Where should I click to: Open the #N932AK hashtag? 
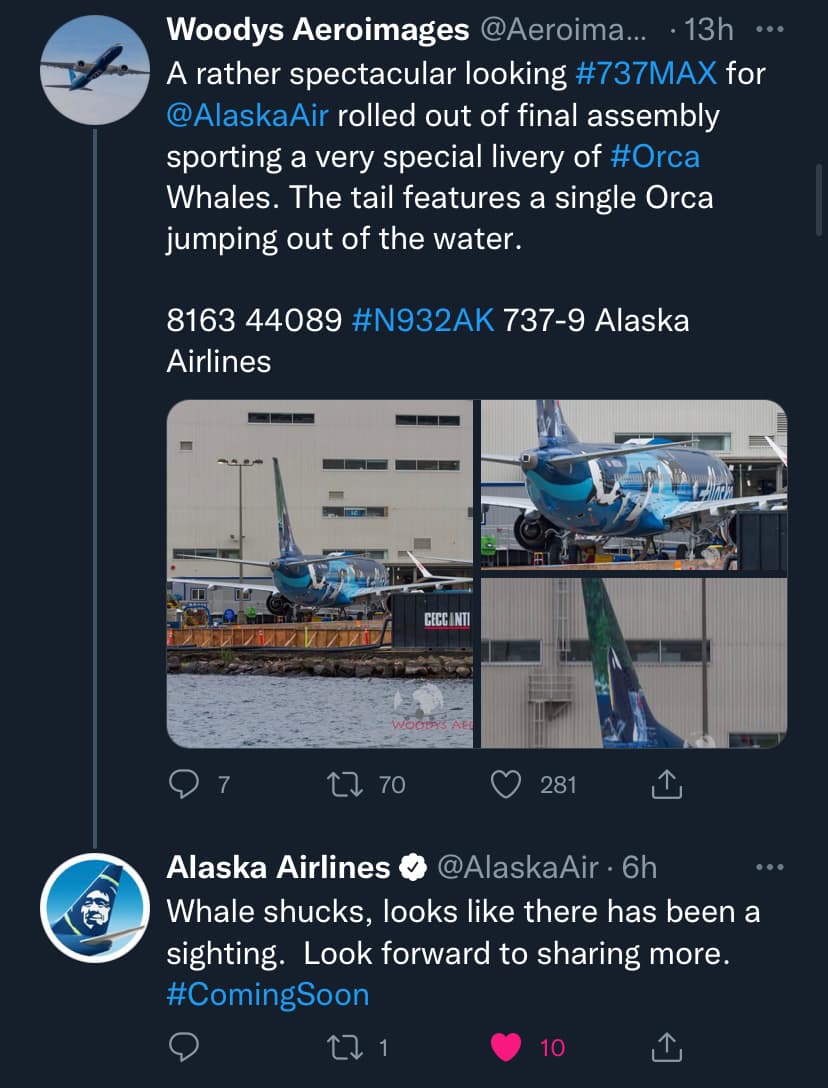pos(424,320)
